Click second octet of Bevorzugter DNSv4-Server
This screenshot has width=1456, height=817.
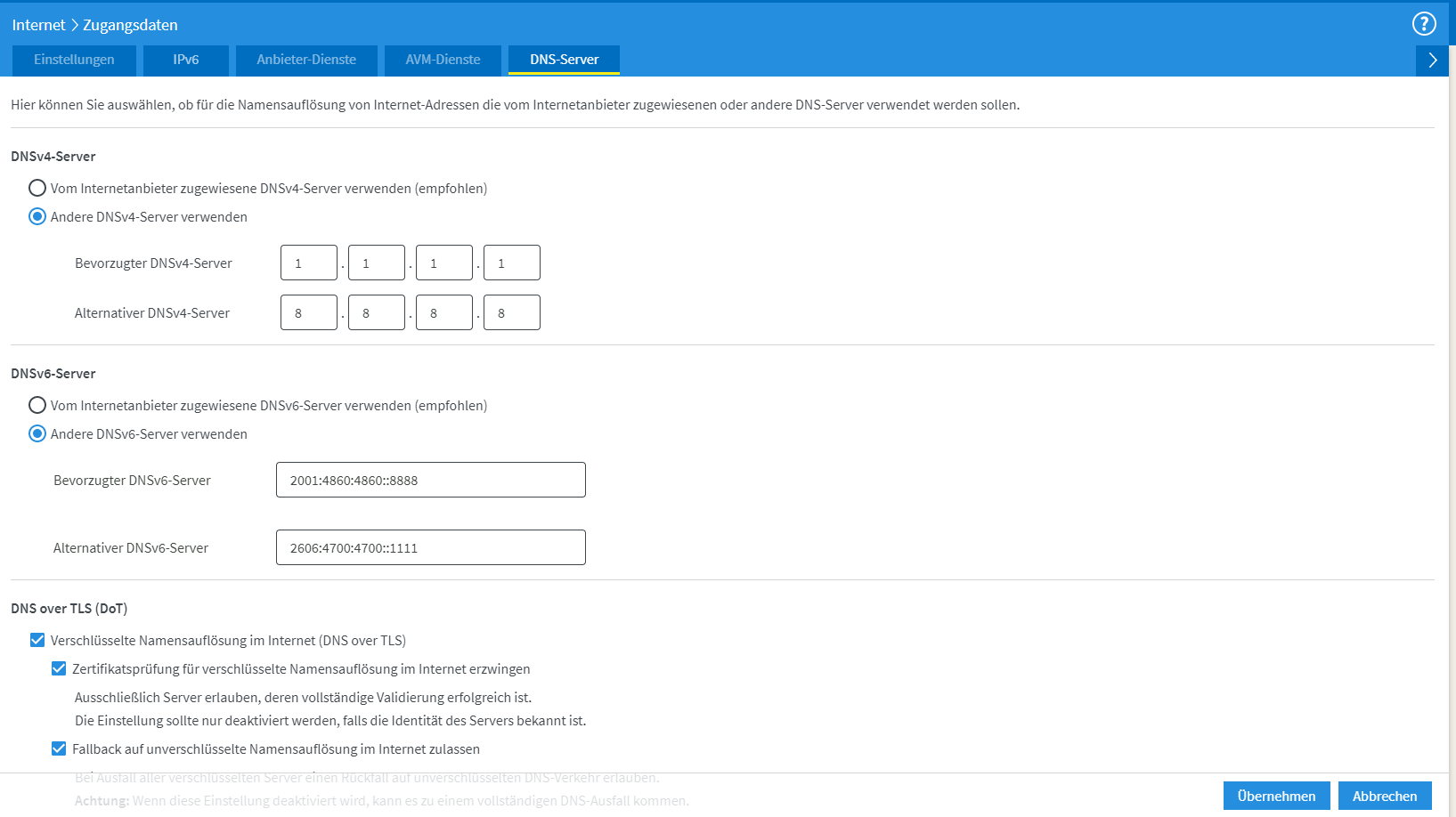coord(377,263)
